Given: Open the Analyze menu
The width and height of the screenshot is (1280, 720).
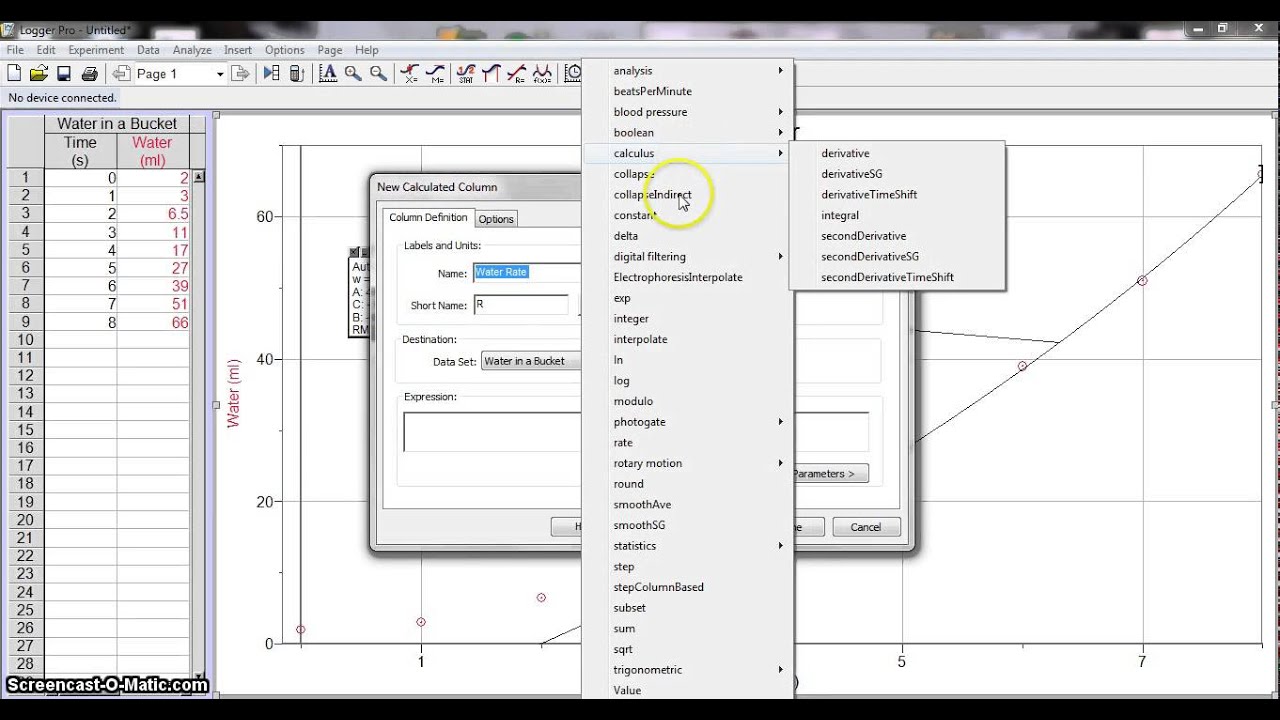Looking at the screenshot, I should coord(192,50).
